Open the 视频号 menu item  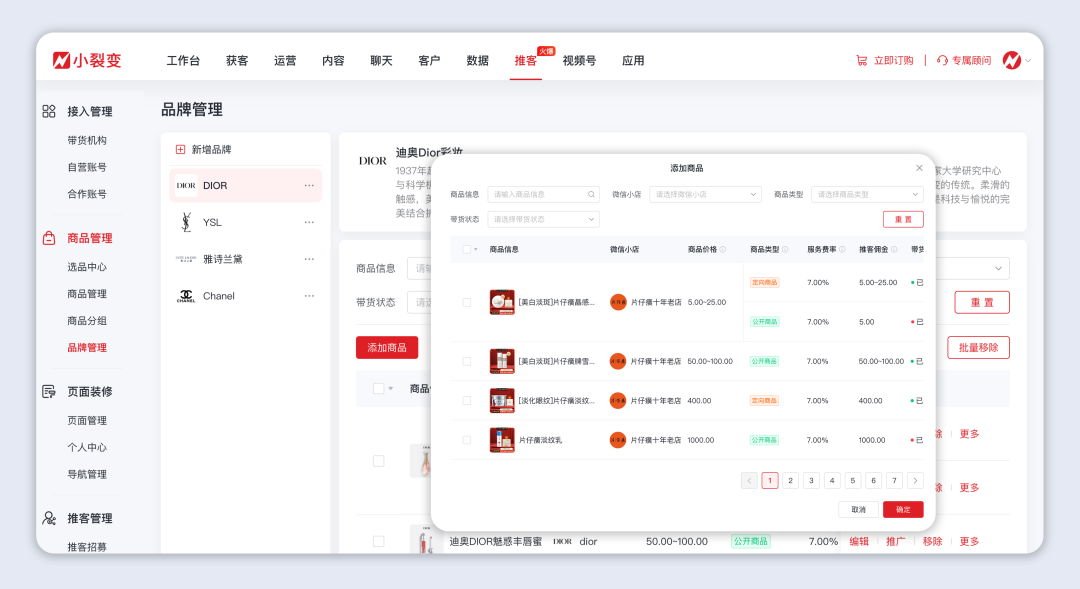(579, 60)
